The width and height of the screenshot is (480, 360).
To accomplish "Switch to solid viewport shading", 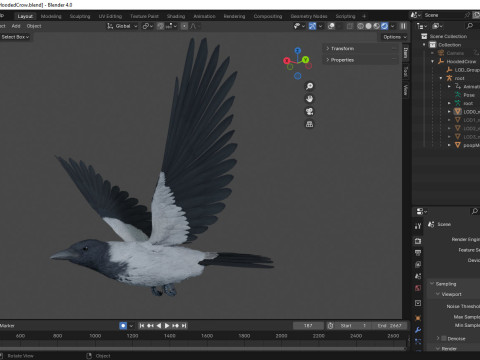I will pos(368,26).
